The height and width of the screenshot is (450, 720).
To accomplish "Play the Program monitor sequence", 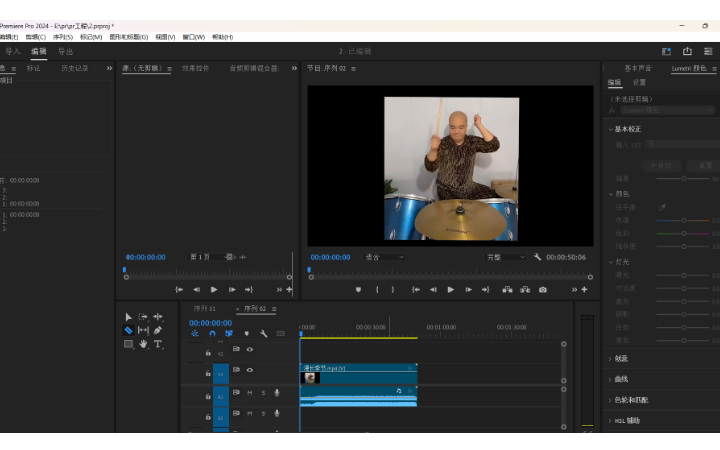I will [x=450, y=290].
